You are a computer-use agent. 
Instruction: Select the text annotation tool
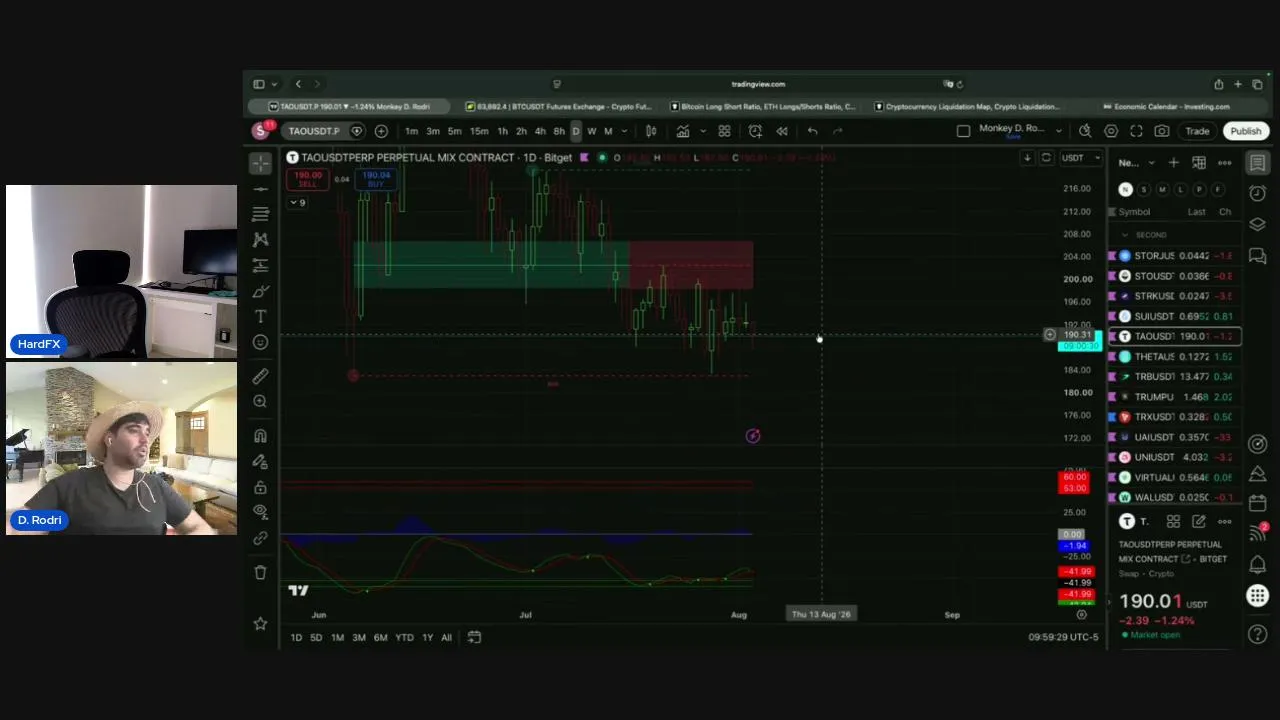261,316
